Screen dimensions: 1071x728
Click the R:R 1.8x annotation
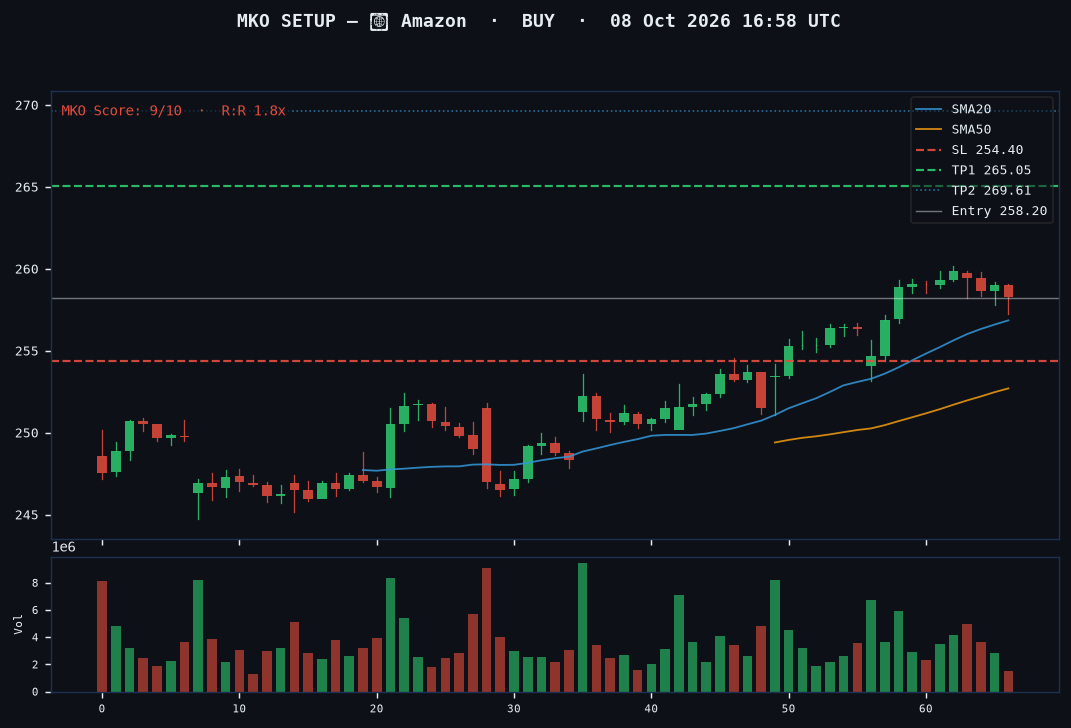point(253,111)
